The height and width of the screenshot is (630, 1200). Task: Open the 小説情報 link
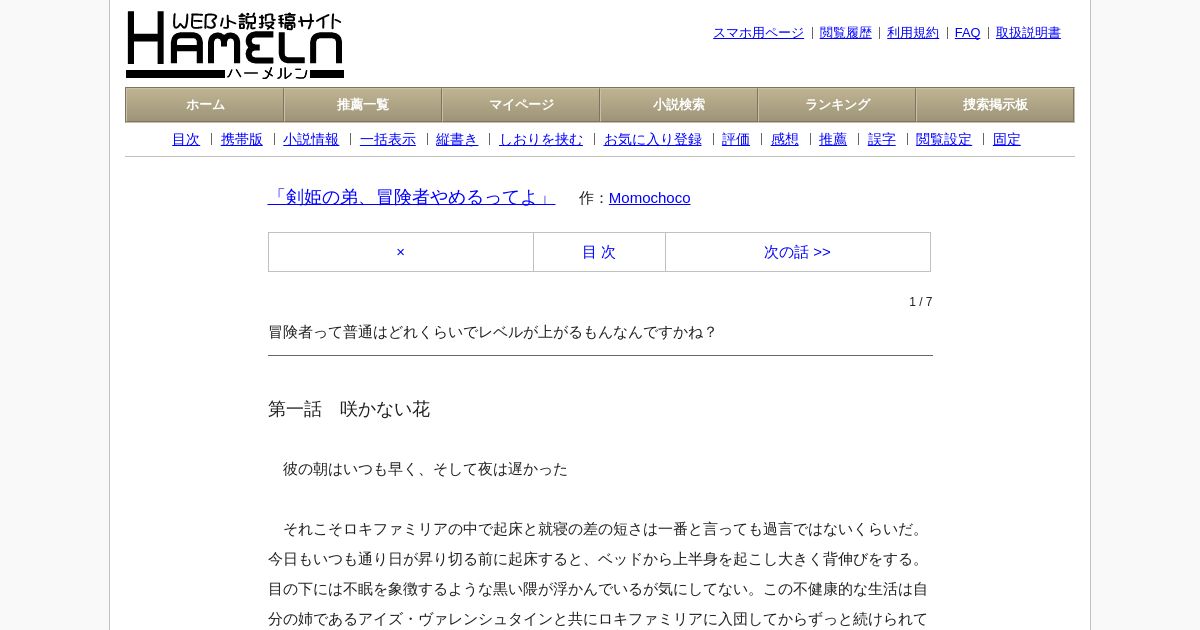(x=311, y=140)
